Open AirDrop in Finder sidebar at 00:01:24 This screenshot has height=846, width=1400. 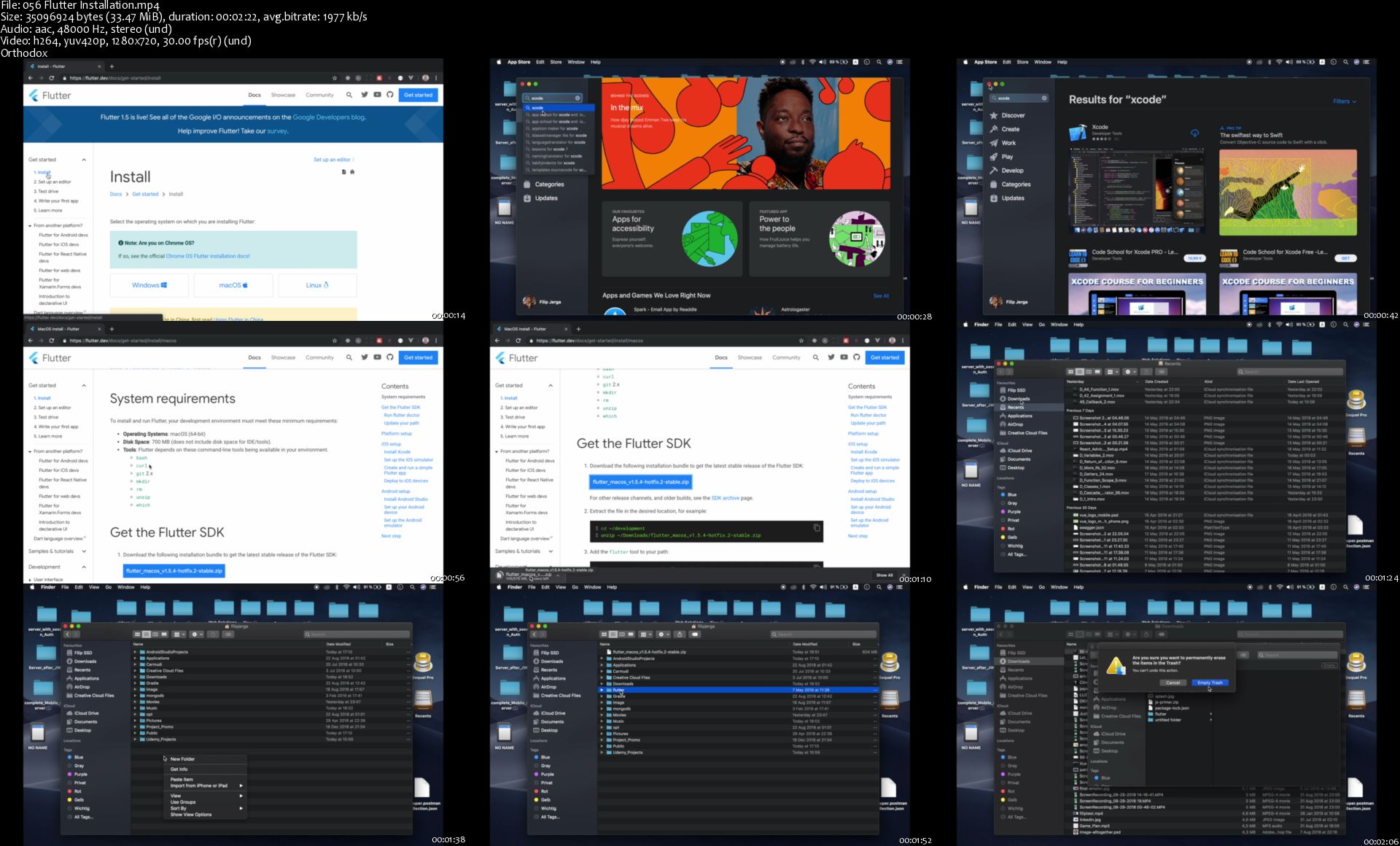[1011, 424]
